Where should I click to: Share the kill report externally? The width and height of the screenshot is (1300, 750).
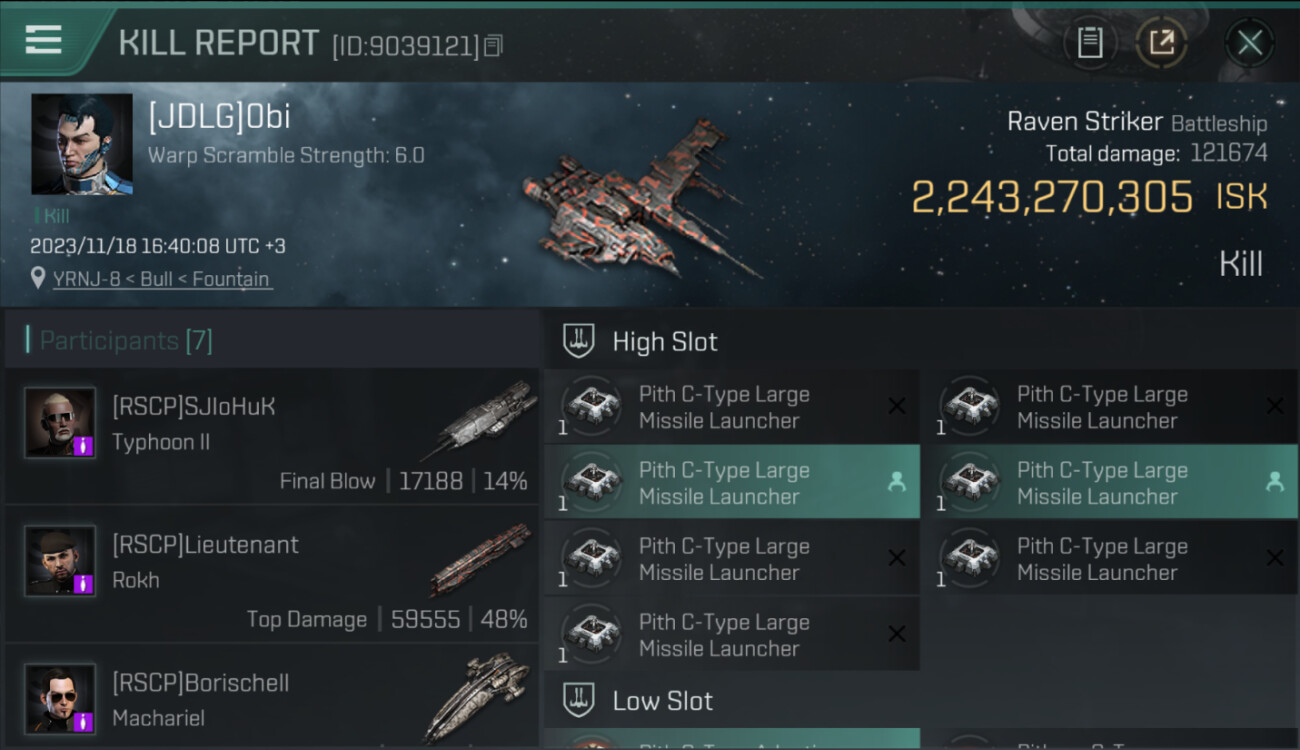(x=1161, y=43)
